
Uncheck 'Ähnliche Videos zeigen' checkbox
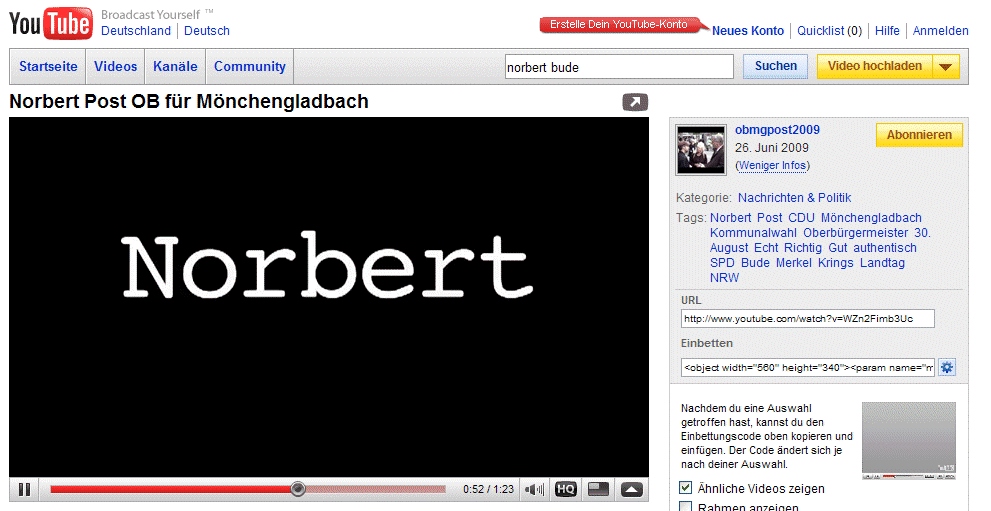(x=686, y=488)
